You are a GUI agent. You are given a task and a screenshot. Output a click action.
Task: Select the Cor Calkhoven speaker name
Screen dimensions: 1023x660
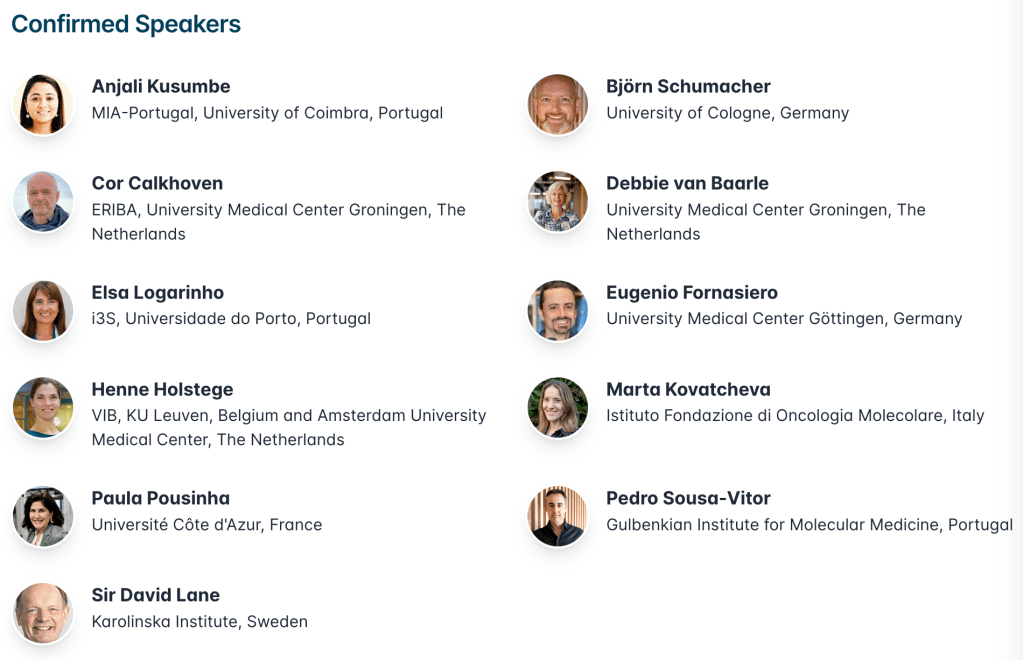157,184
